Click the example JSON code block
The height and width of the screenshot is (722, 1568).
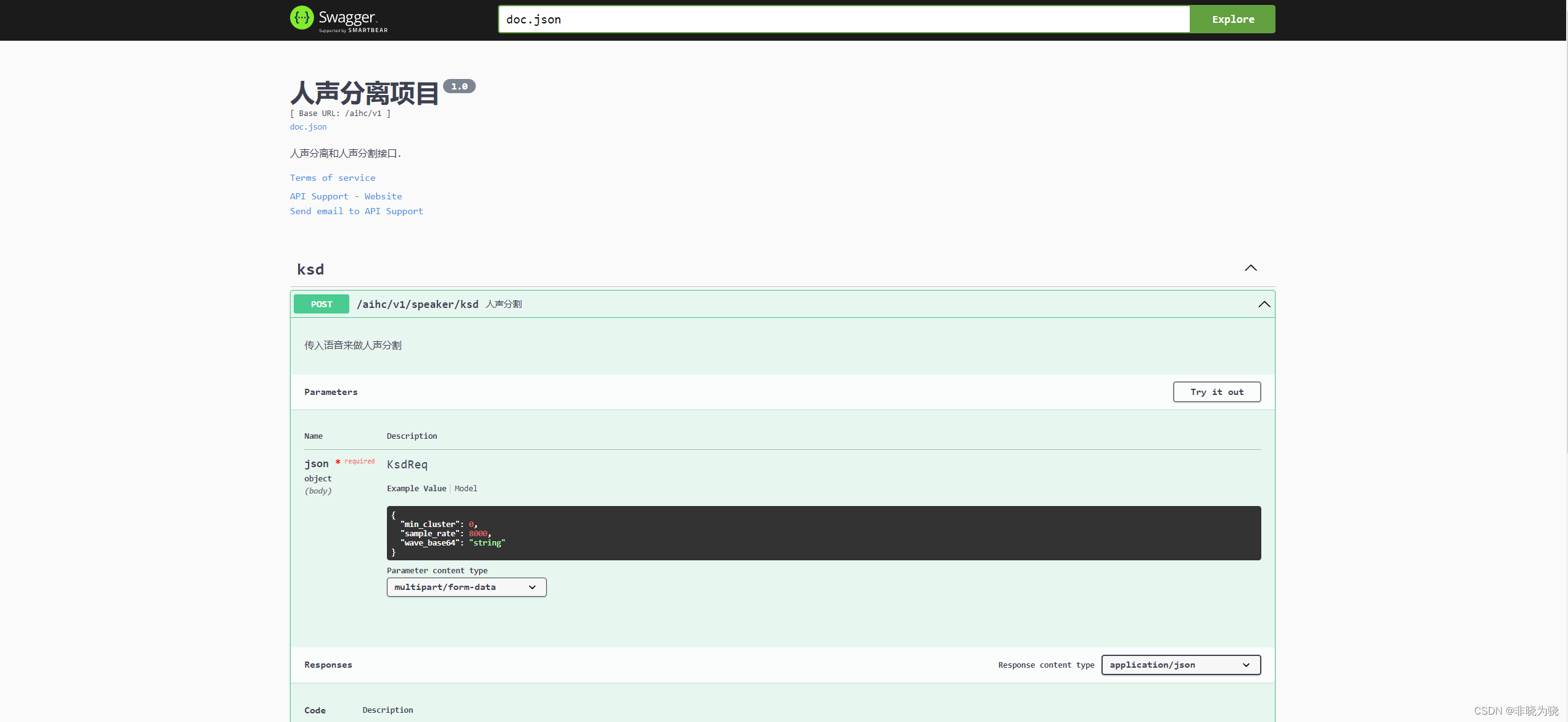click(x=823, y=533)
